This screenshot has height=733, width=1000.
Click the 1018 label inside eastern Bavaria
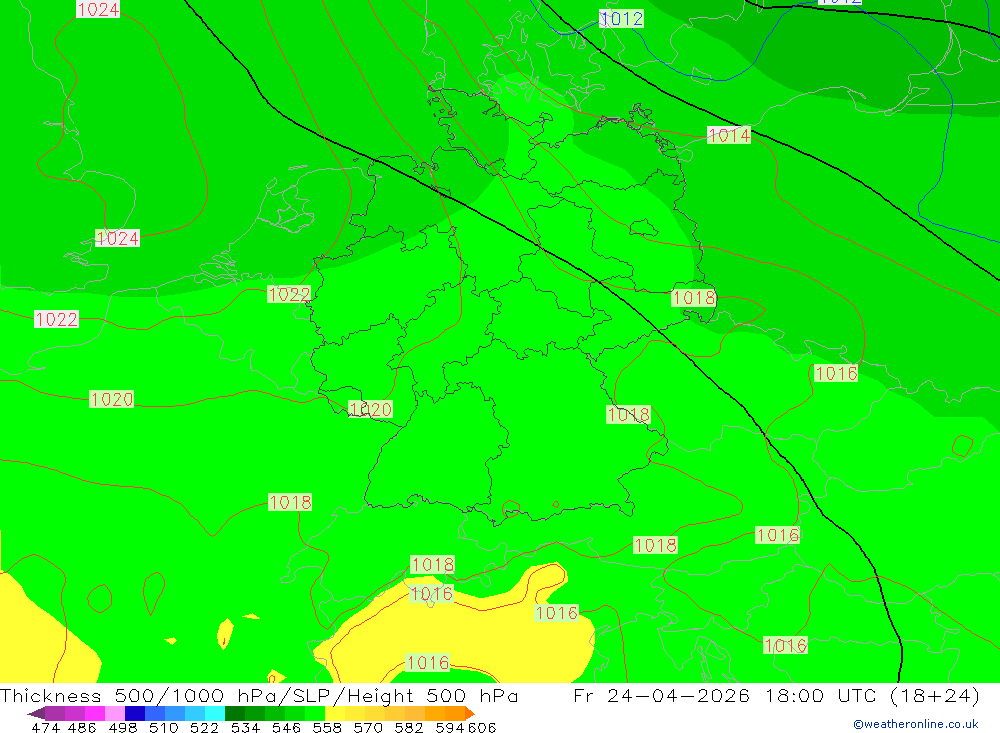click(x=628, y=415)
